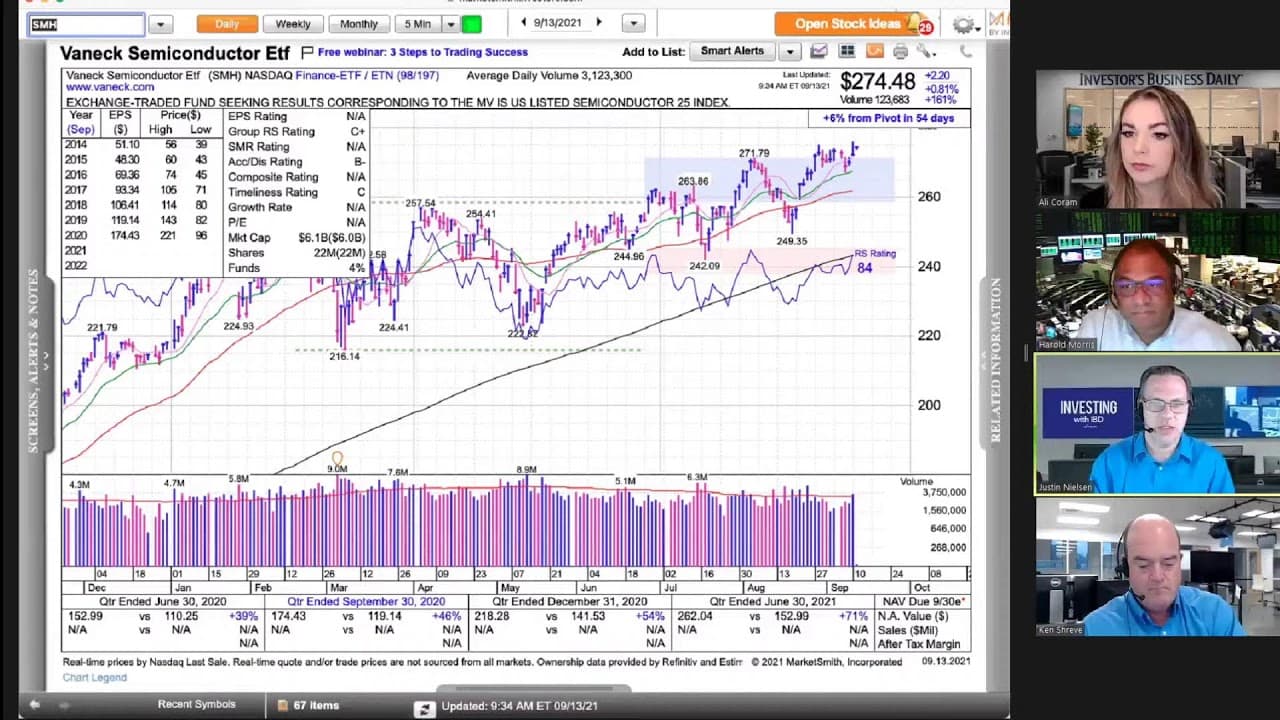
Task: Open the multi-chart grid view icon
Action: coord(847,51)
